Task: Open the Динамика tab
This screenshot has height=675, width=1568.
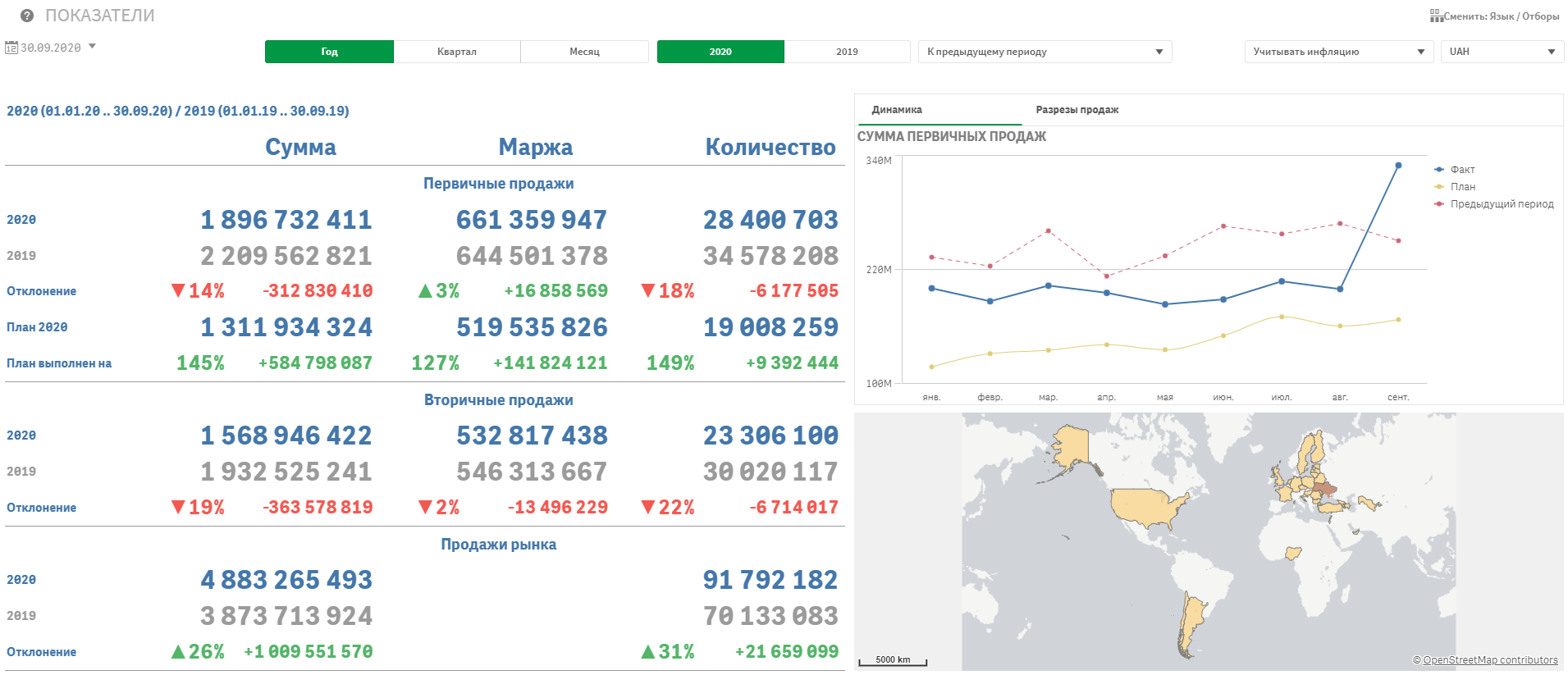Action: [897, 110]
